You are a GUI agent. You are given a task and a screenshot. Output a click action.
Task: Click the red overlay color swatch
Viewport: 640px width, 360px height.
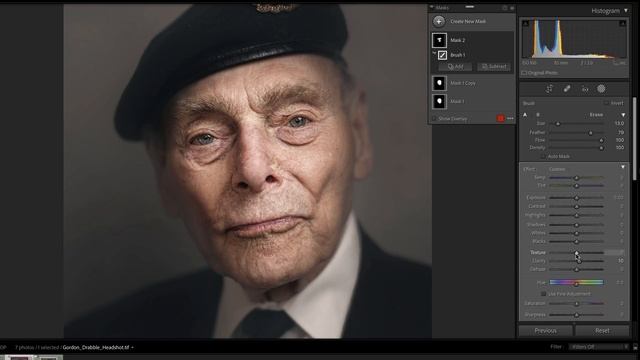(x=500, y=118)
